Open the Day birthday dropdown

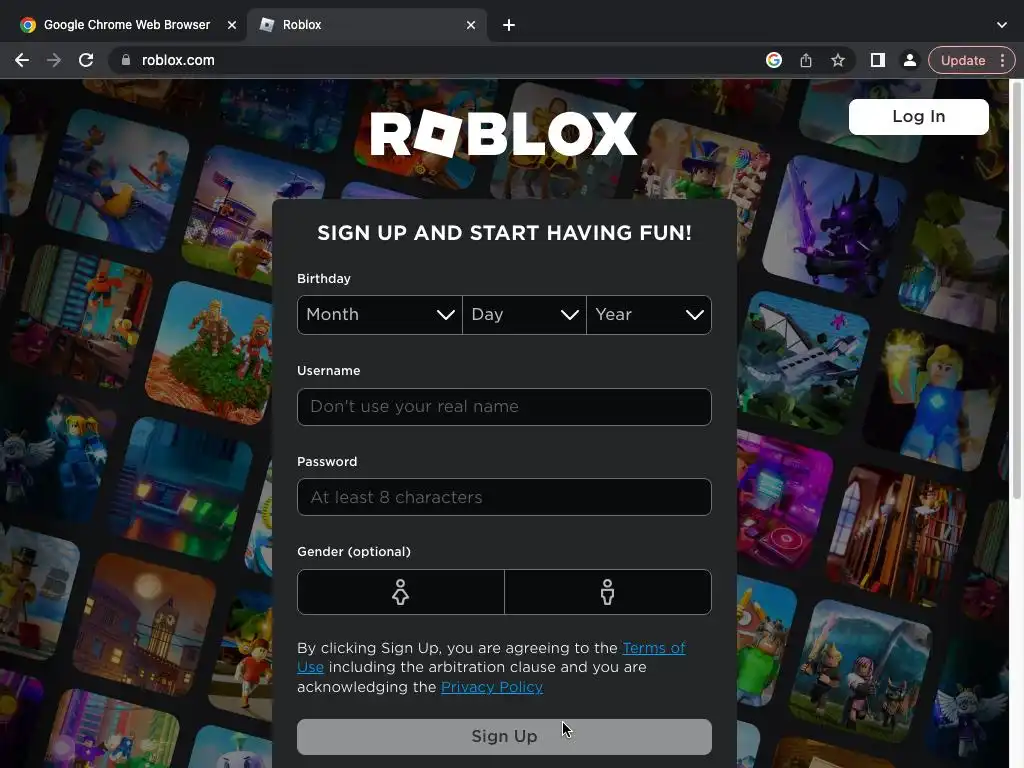(524, 315)
